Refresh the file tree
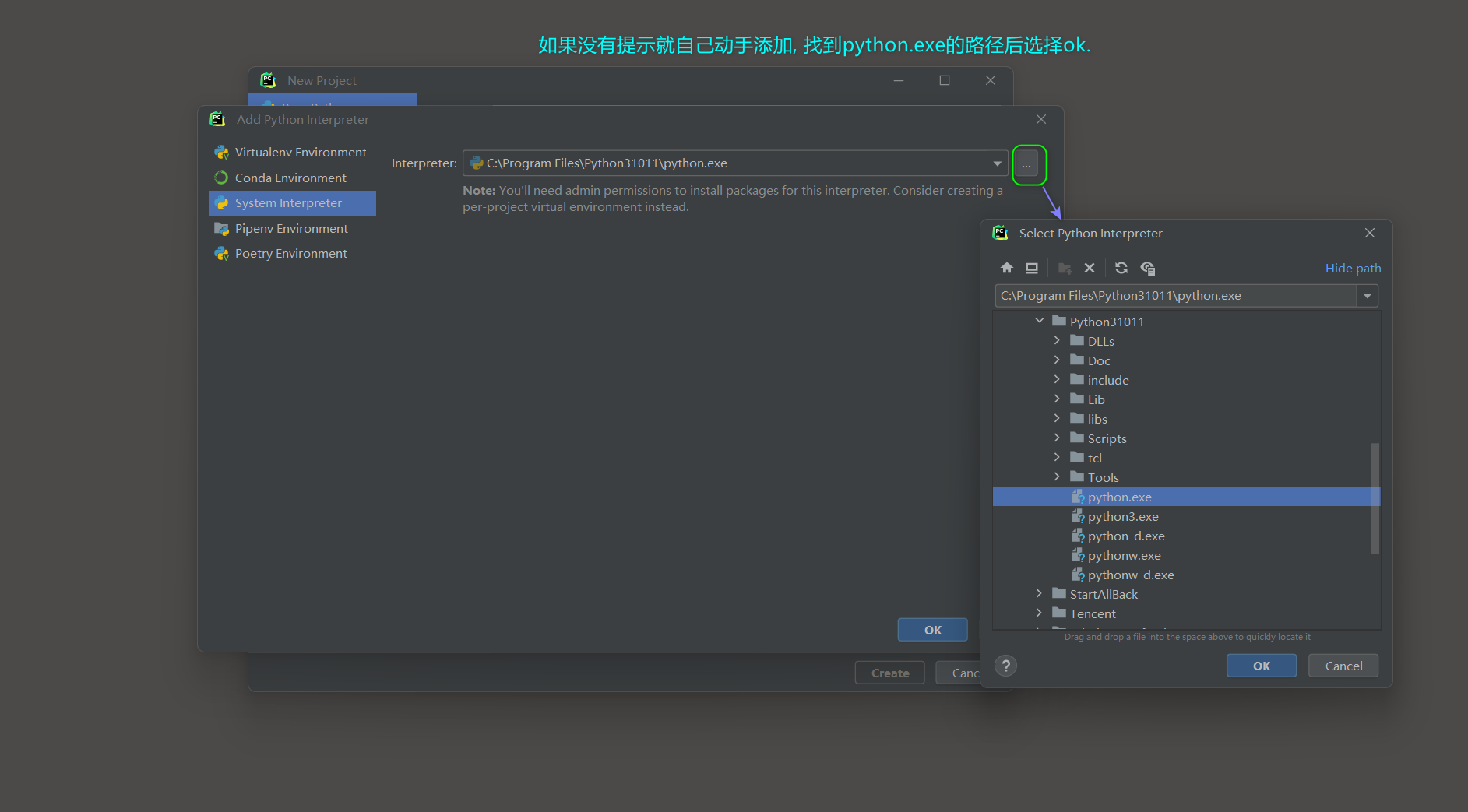 [x=1121, y=268]
